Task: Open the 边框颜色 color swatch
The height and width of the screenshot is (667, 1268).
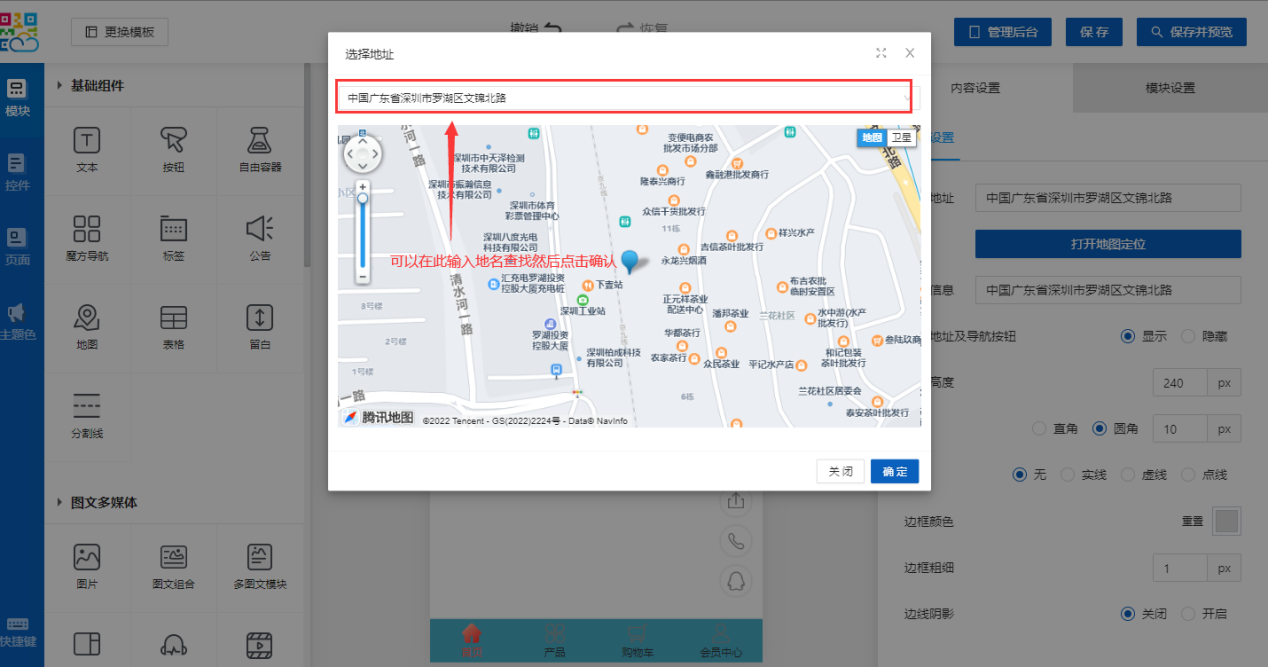Action: tap(1226, 521)
